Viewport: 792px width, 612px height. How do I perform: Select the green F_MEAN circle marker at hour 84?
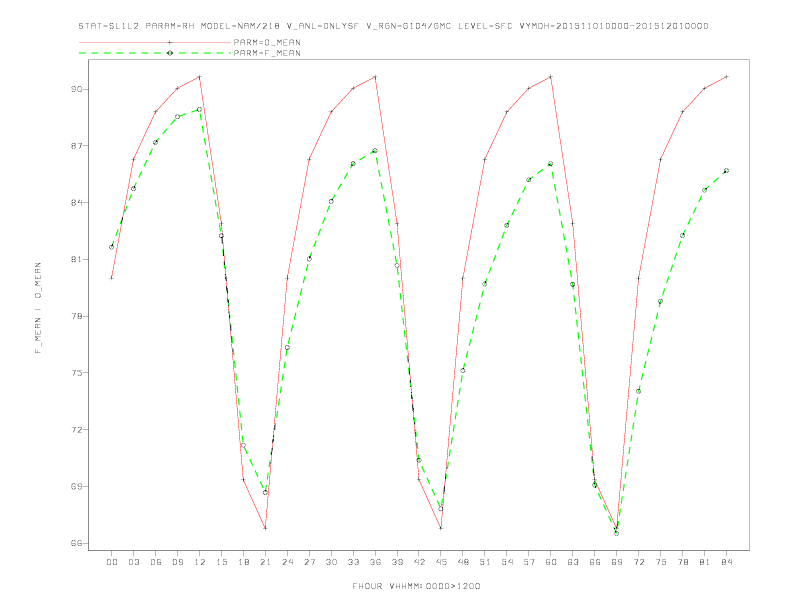point(726,171)
